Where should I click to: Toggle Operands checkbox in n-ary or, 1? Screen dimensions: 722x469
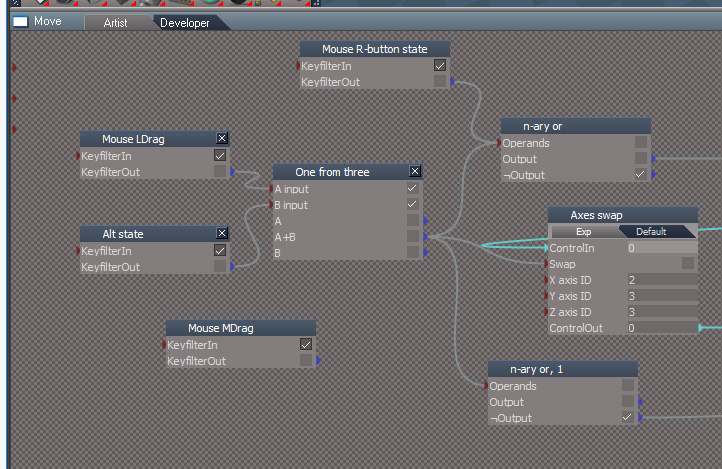tap(628, 385)
